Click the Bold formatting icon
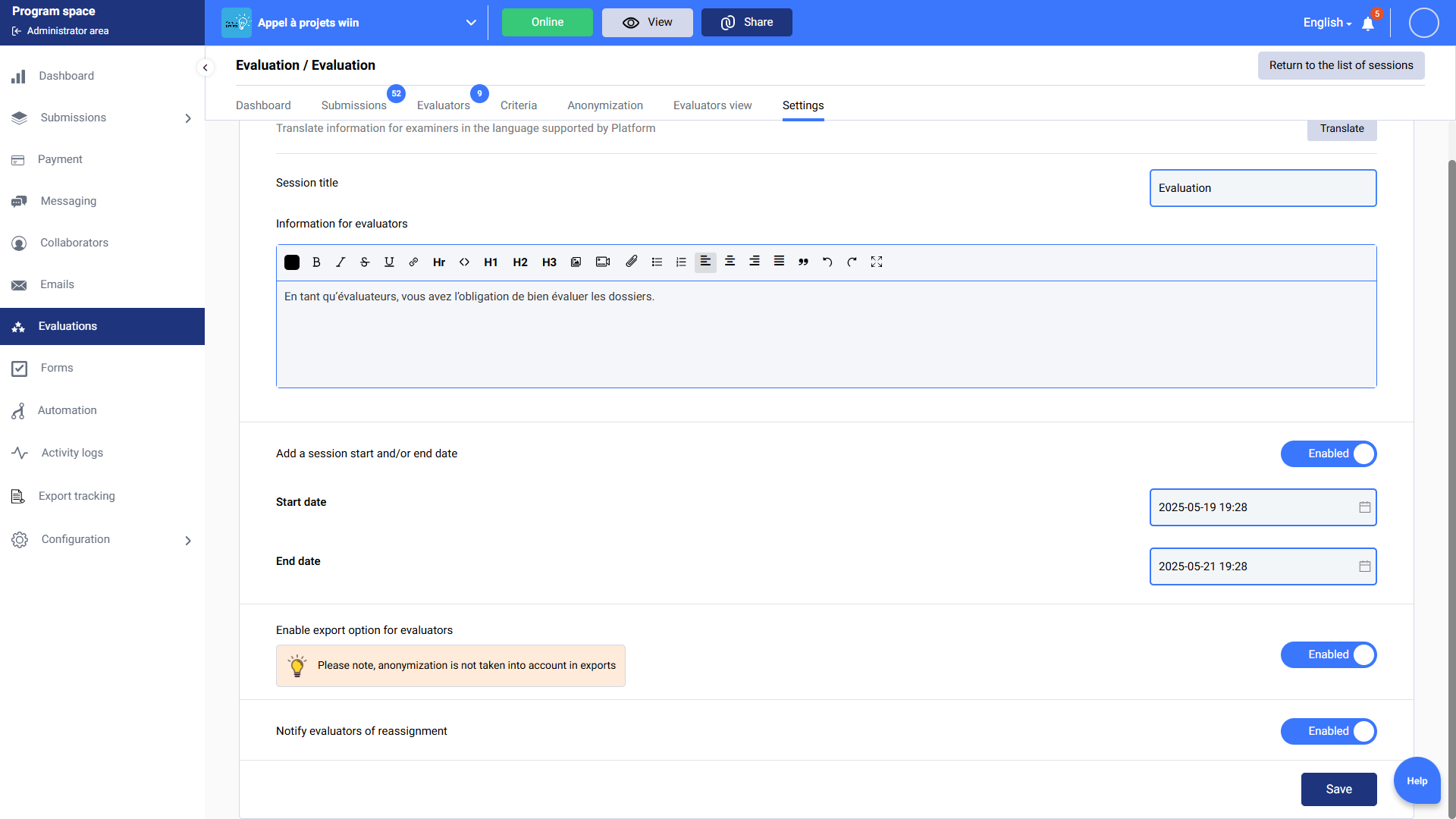The width and height of the screenshot is (1456, 819). [x=316, y=262]
